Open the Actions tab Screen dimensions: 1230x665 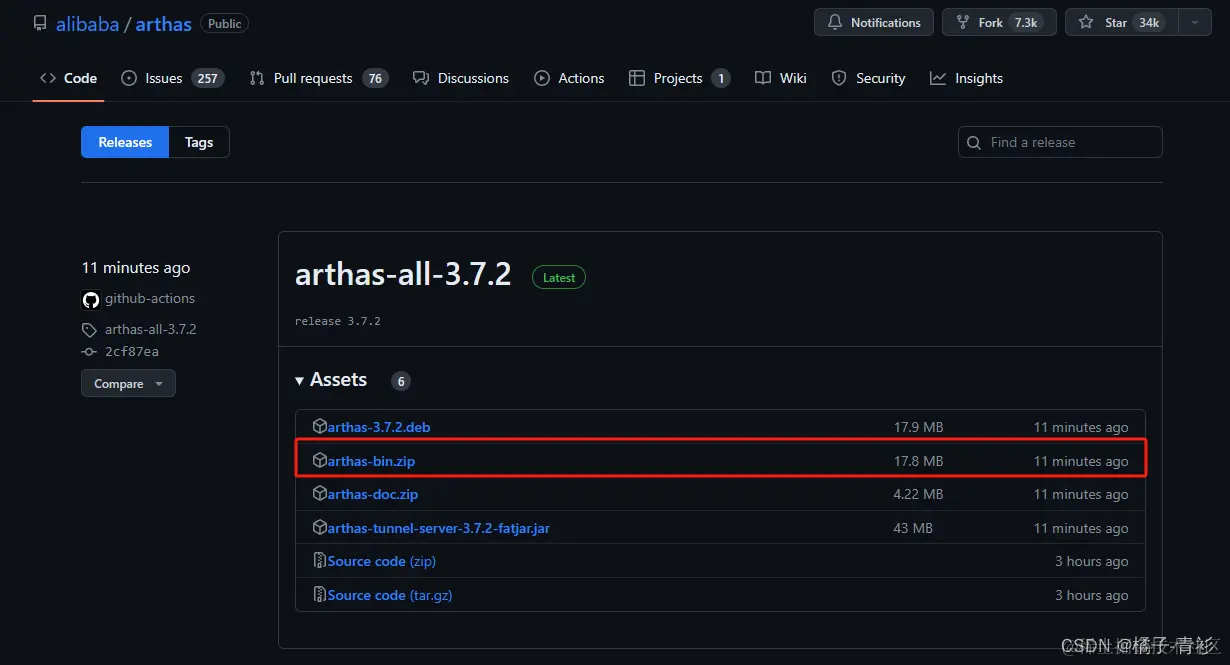pyautogui.click(x=569, y=78)
